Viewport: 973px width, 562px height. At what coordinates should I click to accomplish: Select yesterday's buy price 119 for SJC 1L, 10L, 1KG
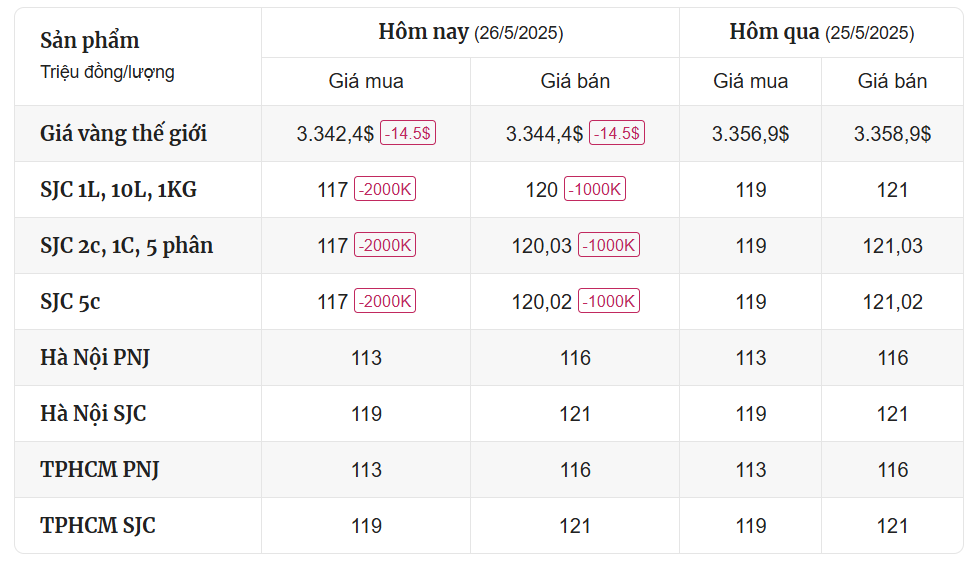751,190
